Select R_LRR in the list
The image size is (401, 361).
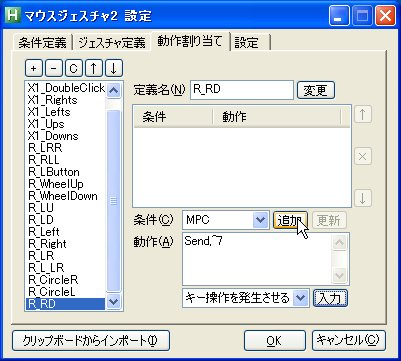(x=66, y=148)
